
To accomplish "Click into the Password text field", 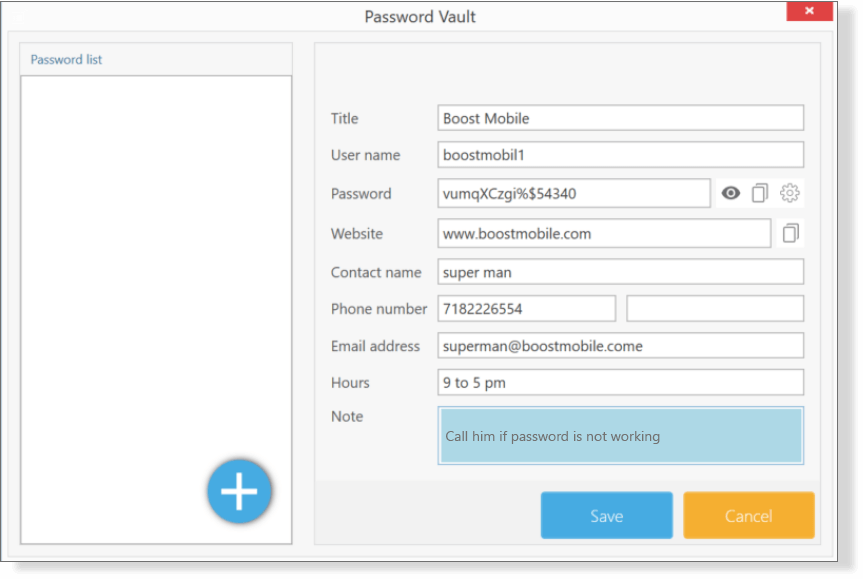I will [573, 193].
